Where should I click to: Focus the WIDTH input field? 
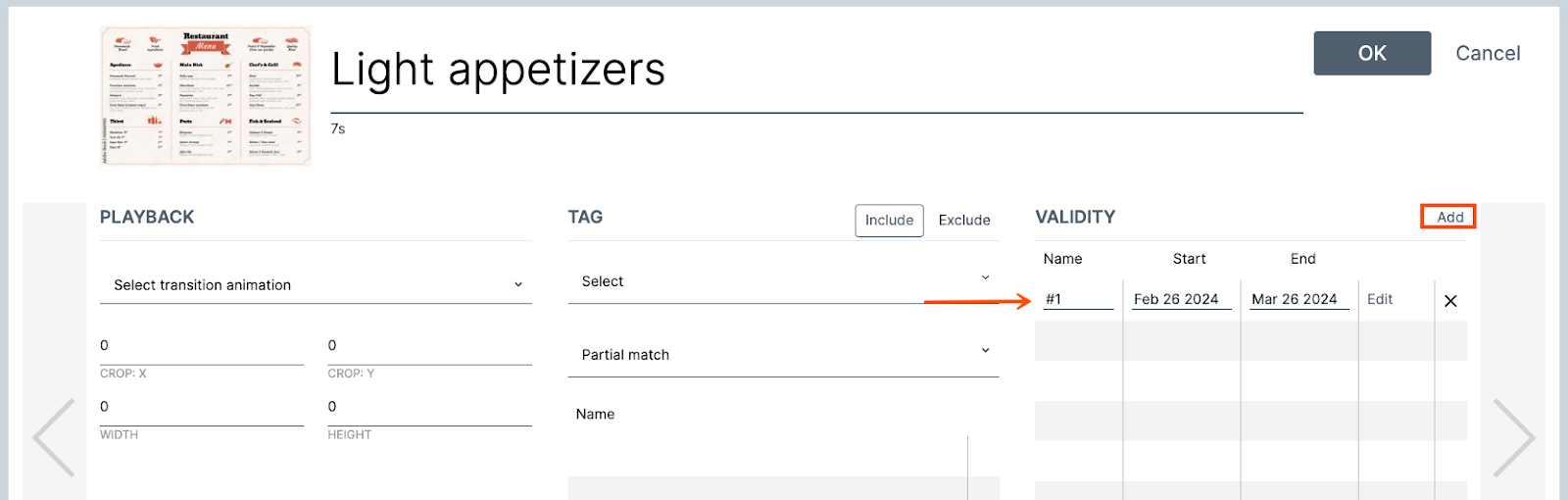(201, 407)
